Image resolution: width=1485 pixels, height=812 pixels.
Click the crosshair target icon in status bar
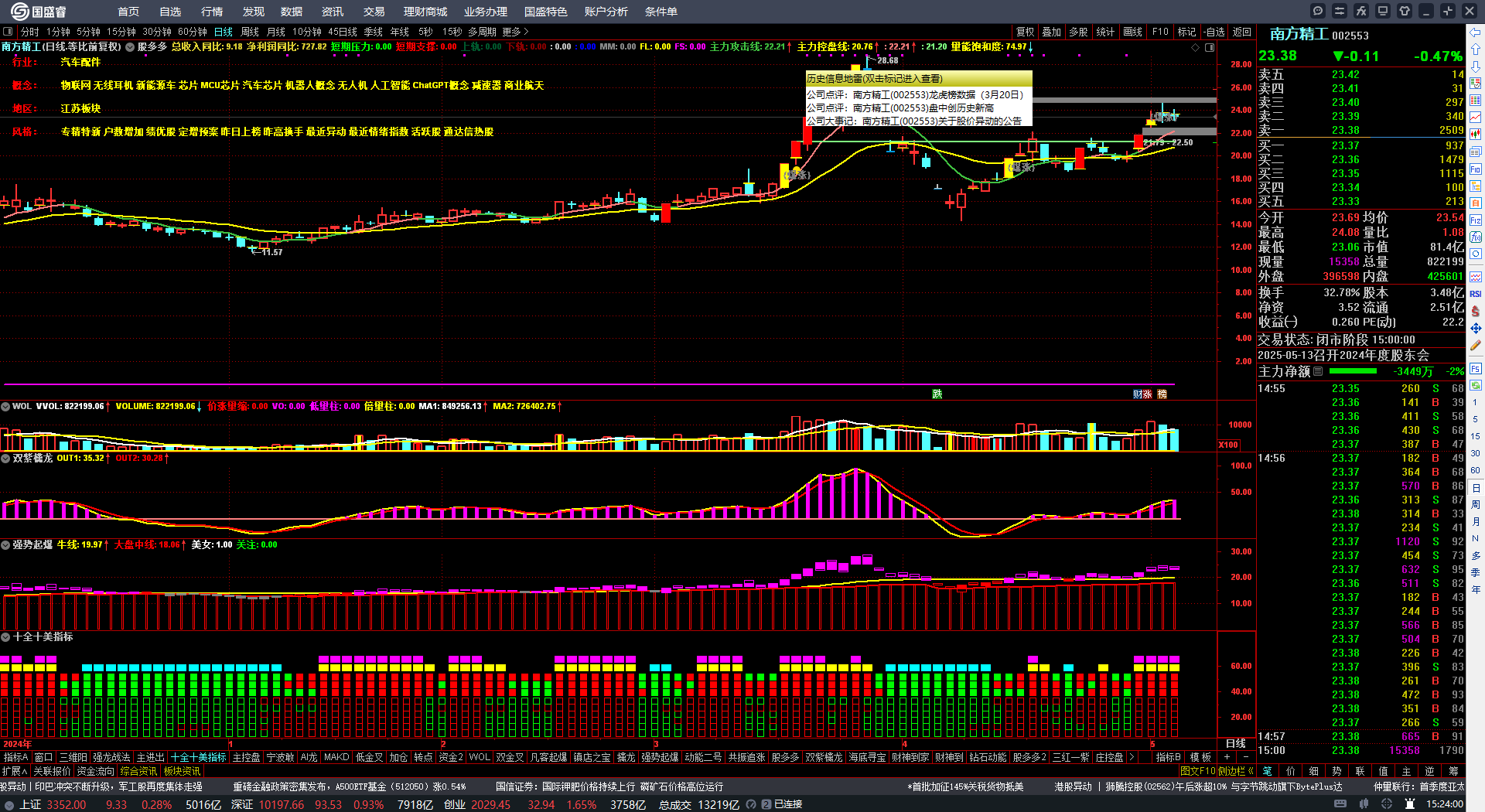coord(1387,804)
